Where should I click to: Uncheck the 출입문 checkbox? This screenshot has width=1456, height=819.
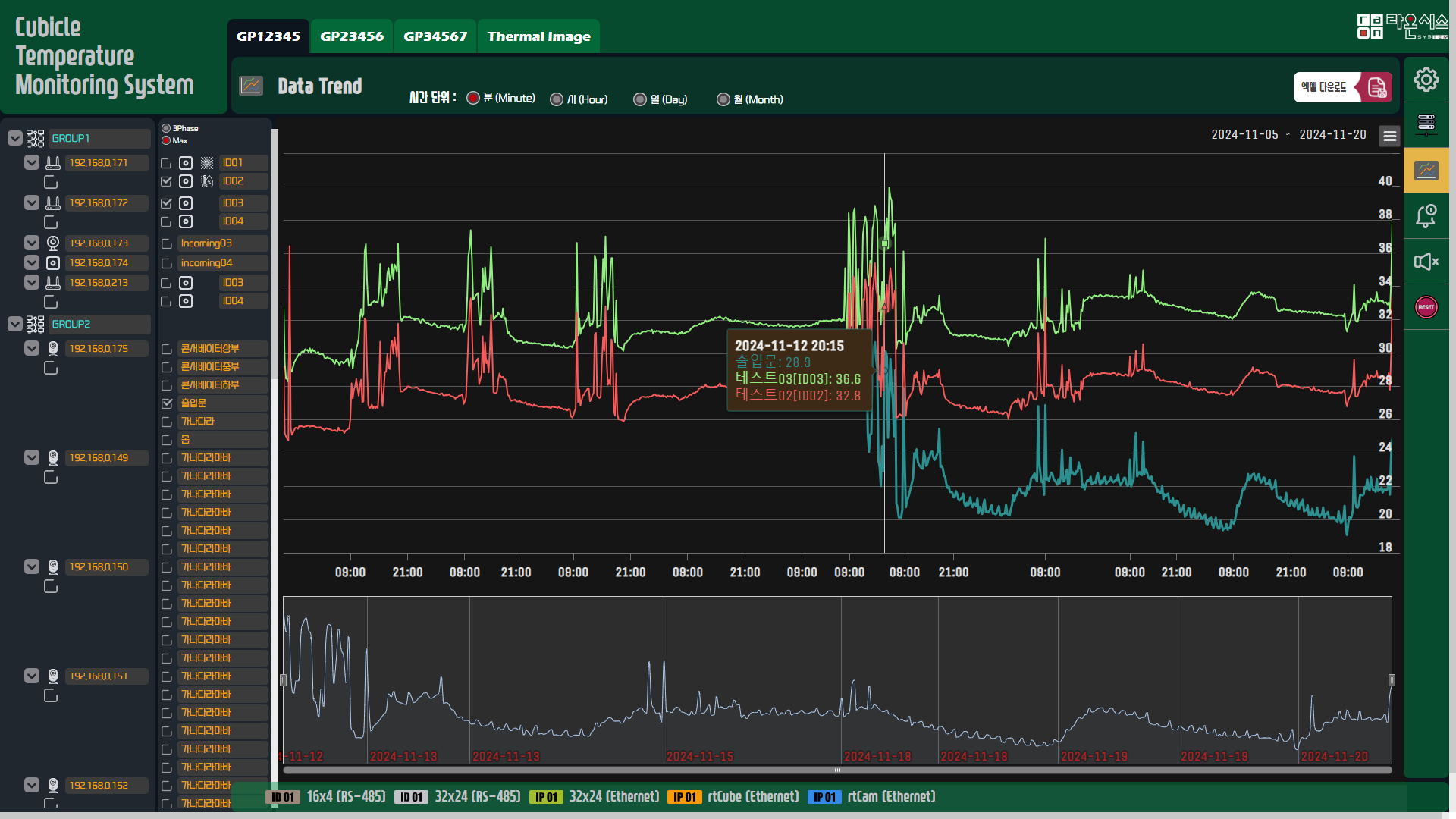(167, 403)
